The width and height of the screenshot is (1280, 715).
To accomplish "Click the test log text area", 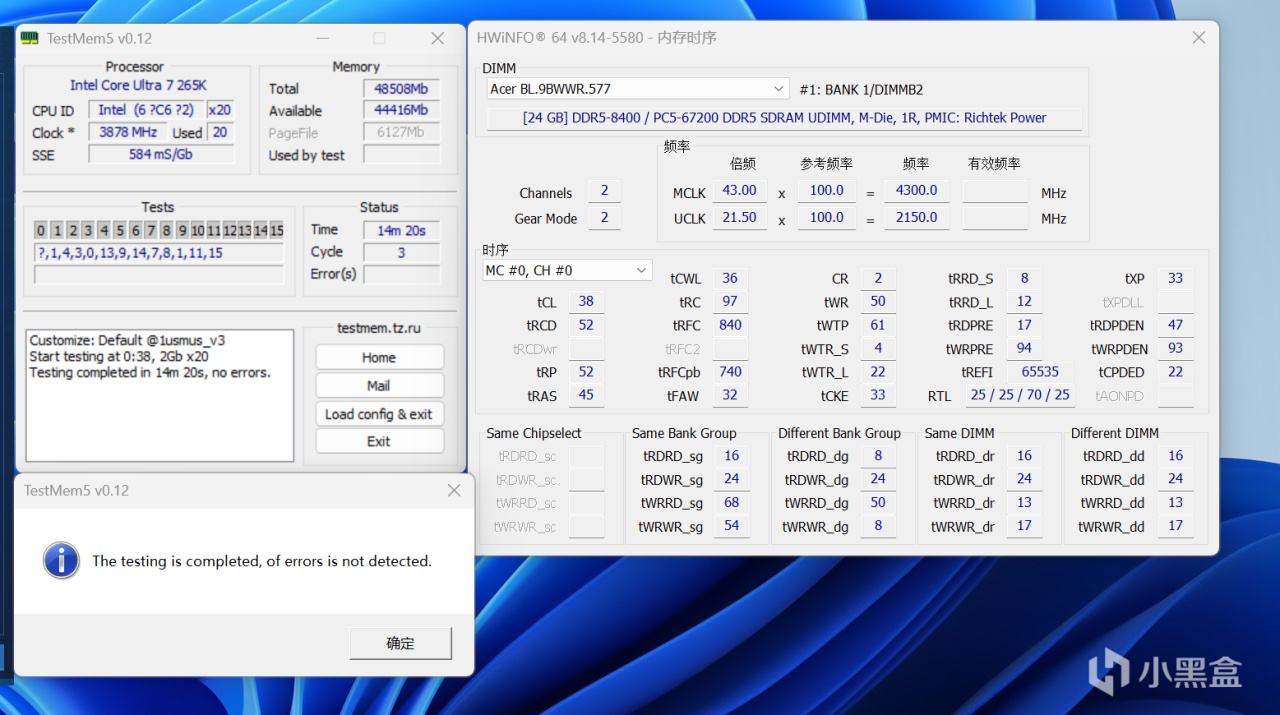I will coord(160,395).
